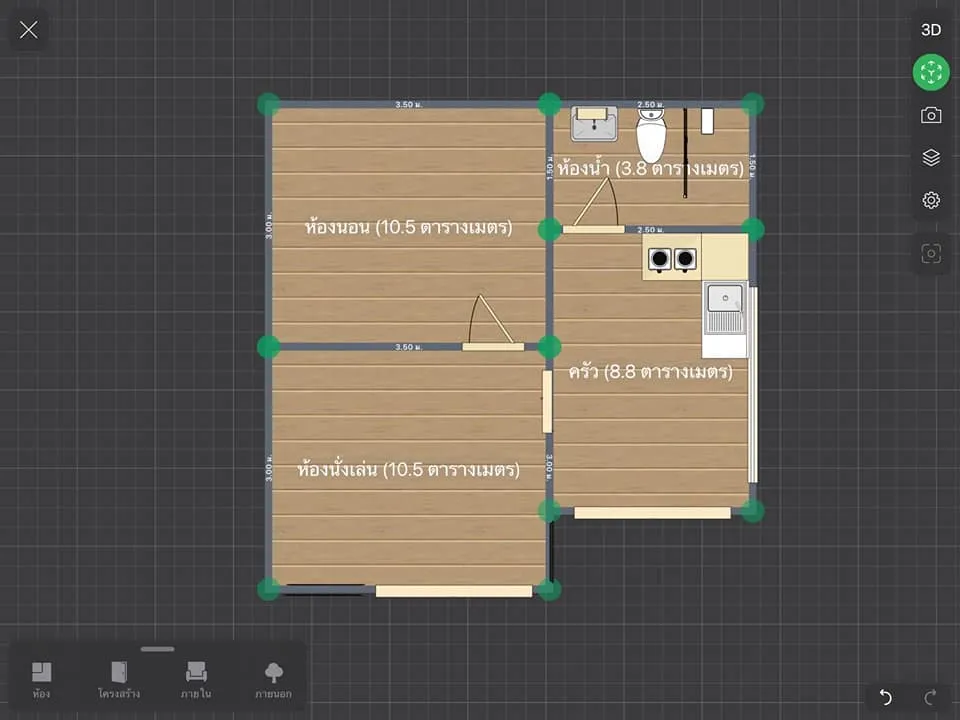Toggle the green move/orbit mode button
This screenshot has width=960, height=720.
click(931, 72)
